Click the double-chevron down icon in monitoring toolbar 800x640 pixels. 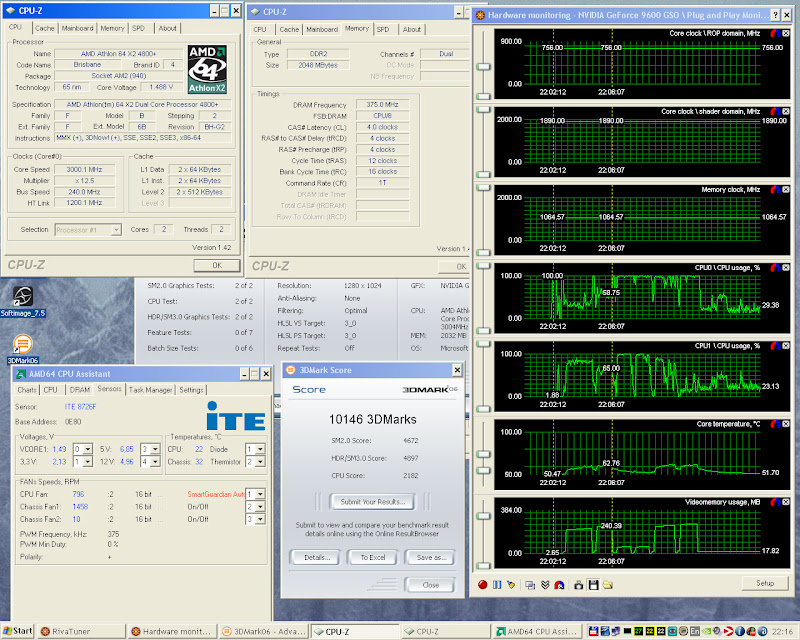[x=545, y=585]
